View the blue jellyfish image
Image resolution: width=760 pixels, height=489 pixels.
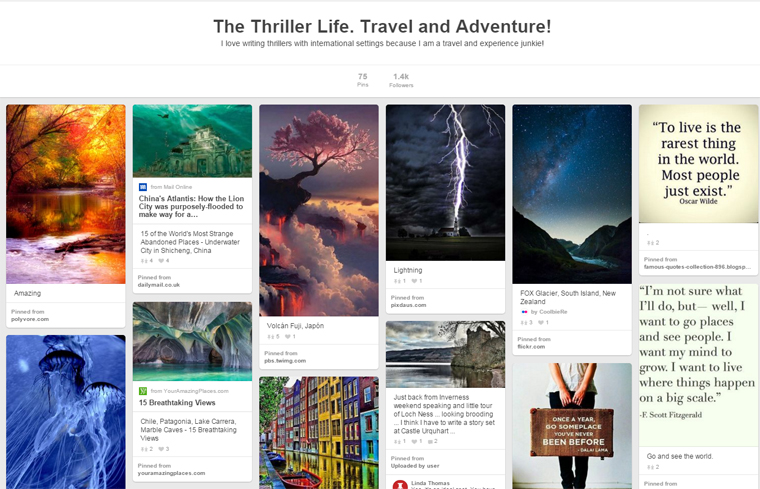[66, 412]
